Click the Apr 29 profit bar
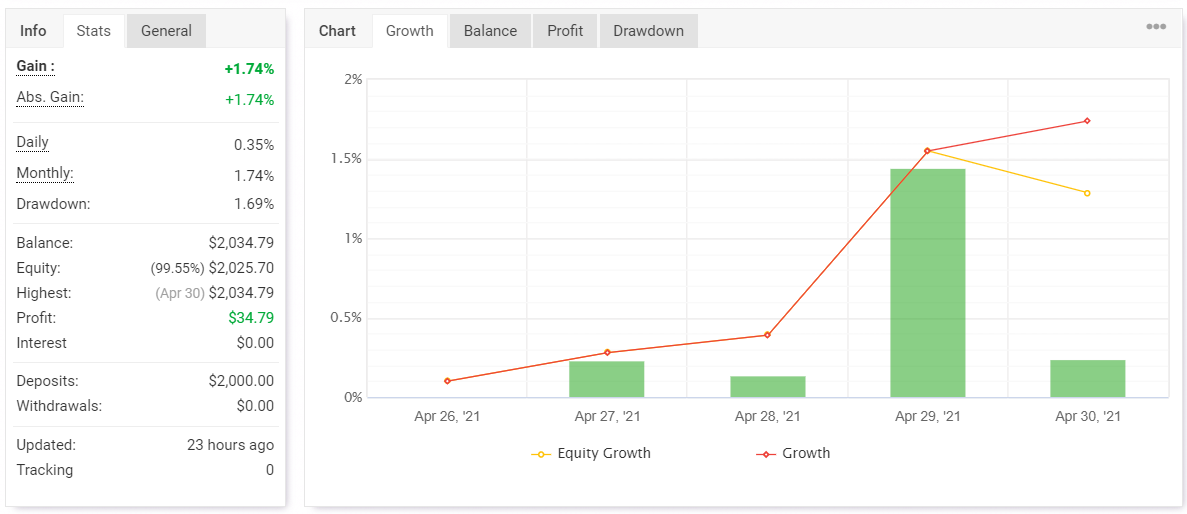The height and width of the screenshot is (514, 1187). [927, 283]
